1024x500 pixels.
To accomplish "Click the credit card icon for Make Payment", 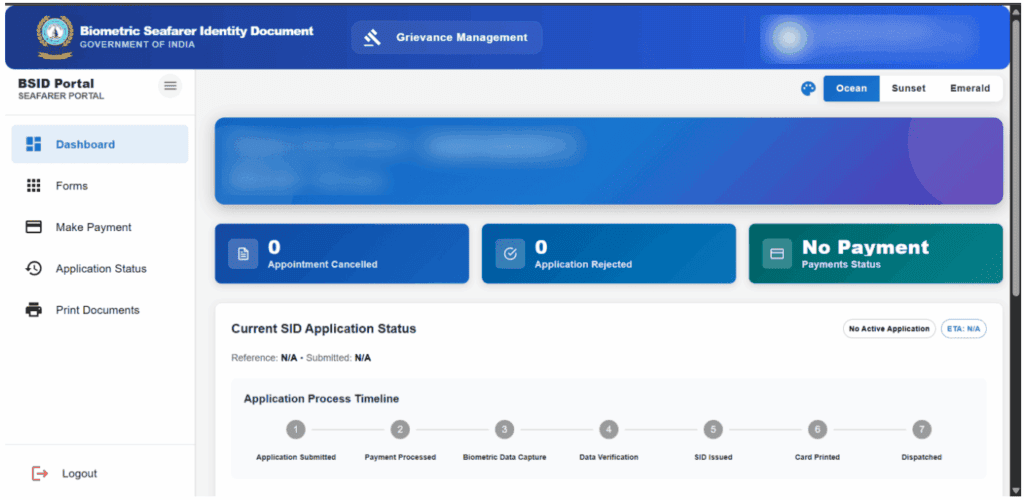I will [33, 227].
